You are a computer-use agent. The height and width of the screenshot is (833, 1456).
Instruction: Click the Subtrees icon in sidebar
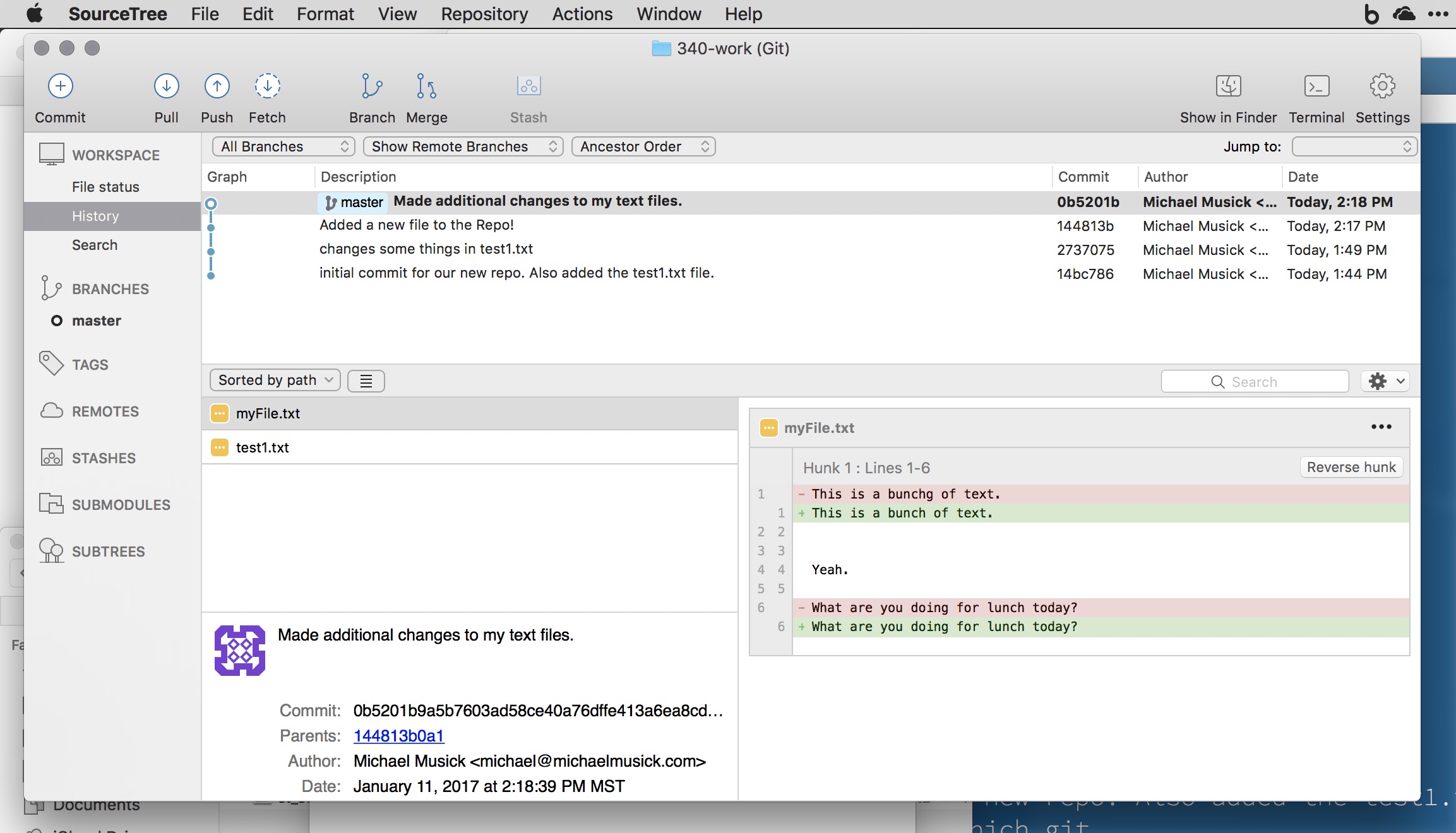pyautogui.click(x=52, y=550)
